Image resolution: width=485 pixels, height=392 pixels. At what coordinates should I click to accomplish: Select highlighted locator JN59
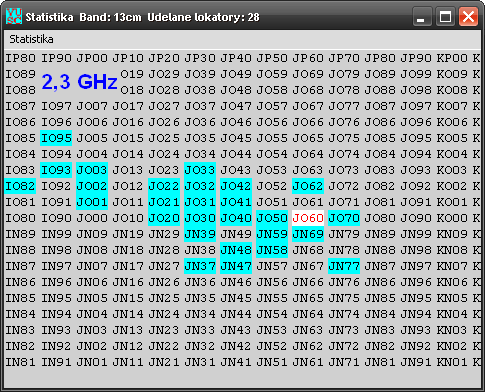[272, 234]
